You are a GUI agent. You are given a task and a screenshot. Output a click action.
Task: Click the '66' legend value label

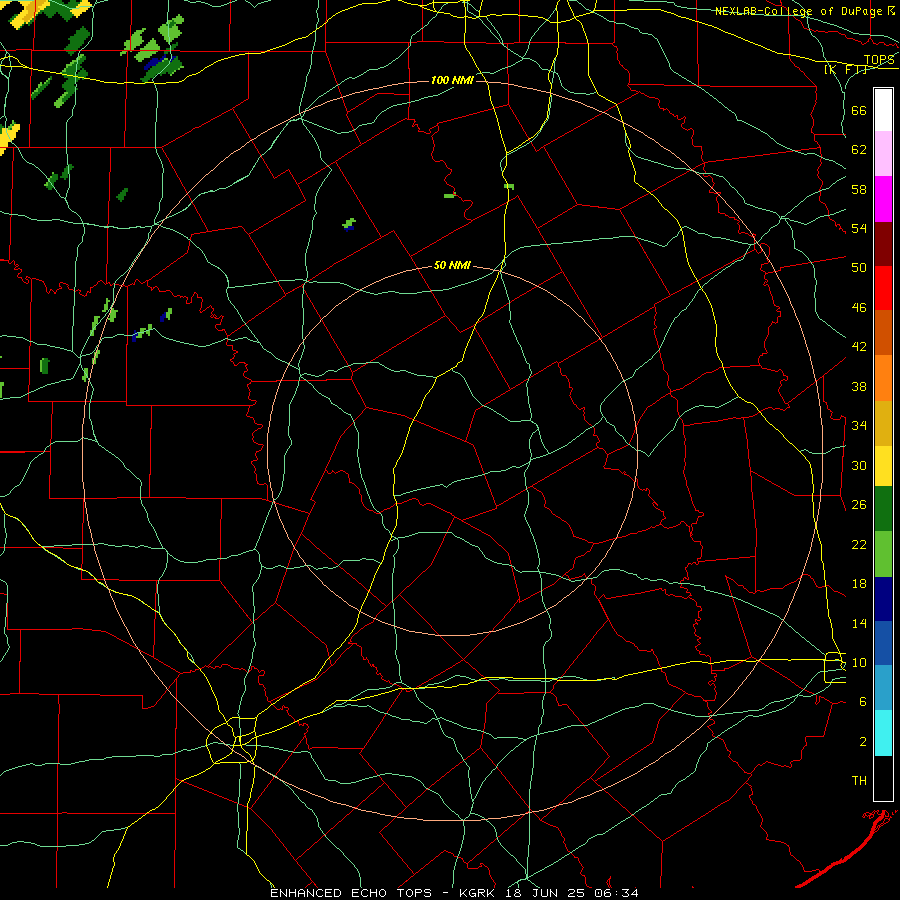[x=859, y=110]
